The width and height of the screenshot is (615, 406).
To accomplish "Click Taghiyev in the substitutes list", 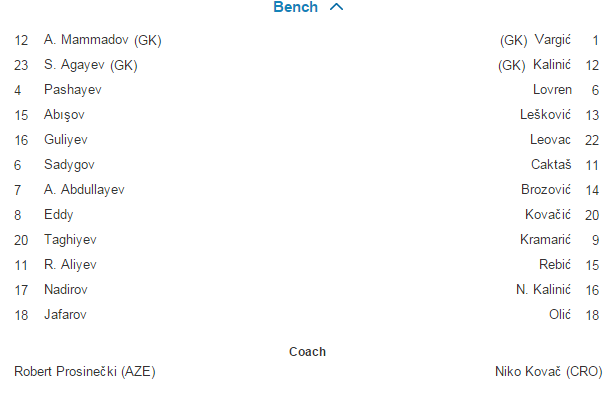I will coord(70,240).
